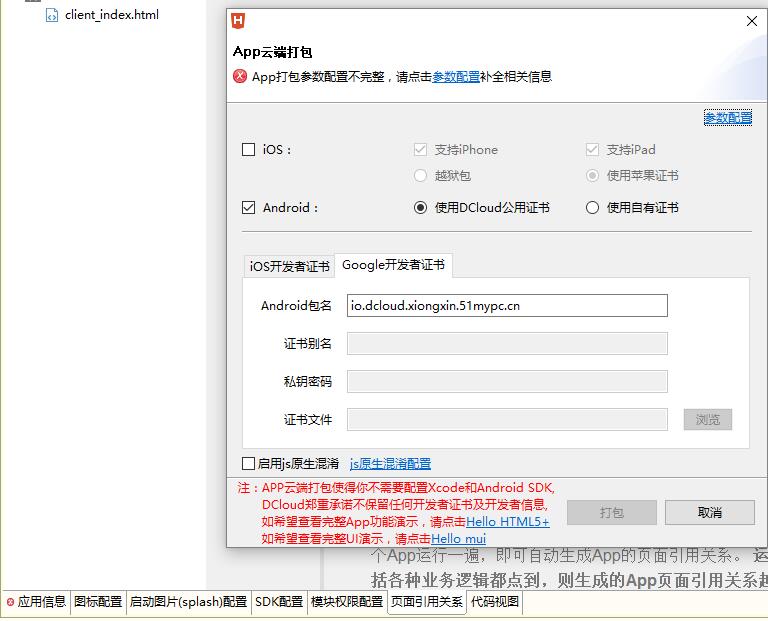The image size is (768, 621).
Task: Click the 参数配置 link at top right
Action: pos(728,118)
